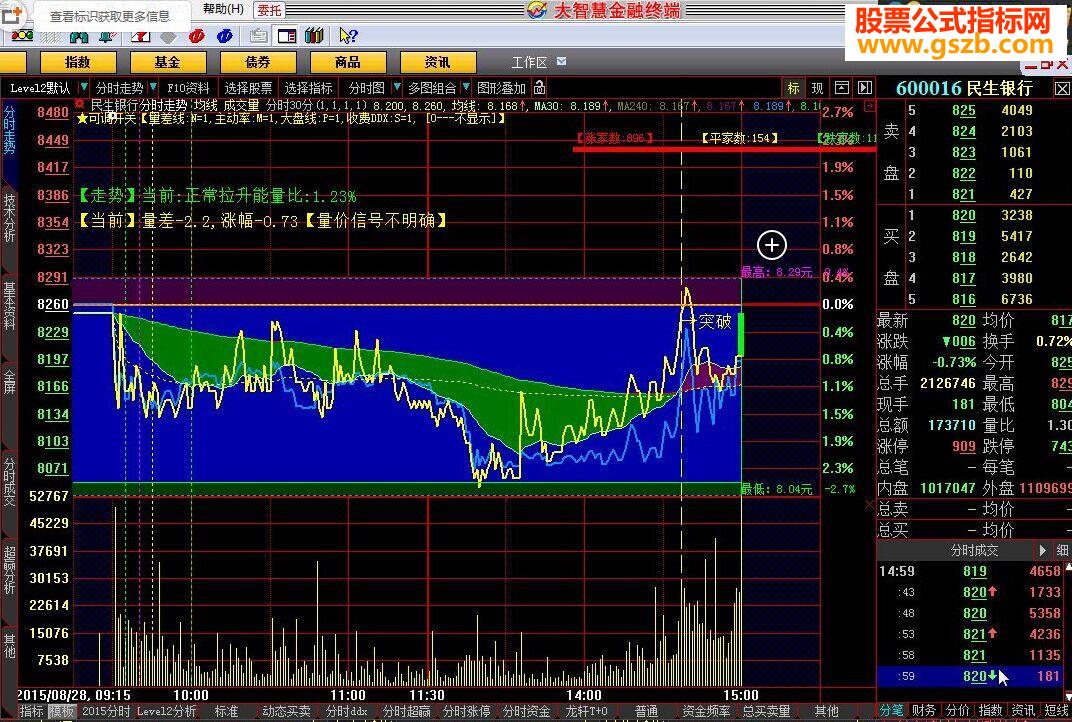This screenshot has width=1072, height=722.
Task: Open the books library icon
Action: pyautogui.click(x=314, y=35)
